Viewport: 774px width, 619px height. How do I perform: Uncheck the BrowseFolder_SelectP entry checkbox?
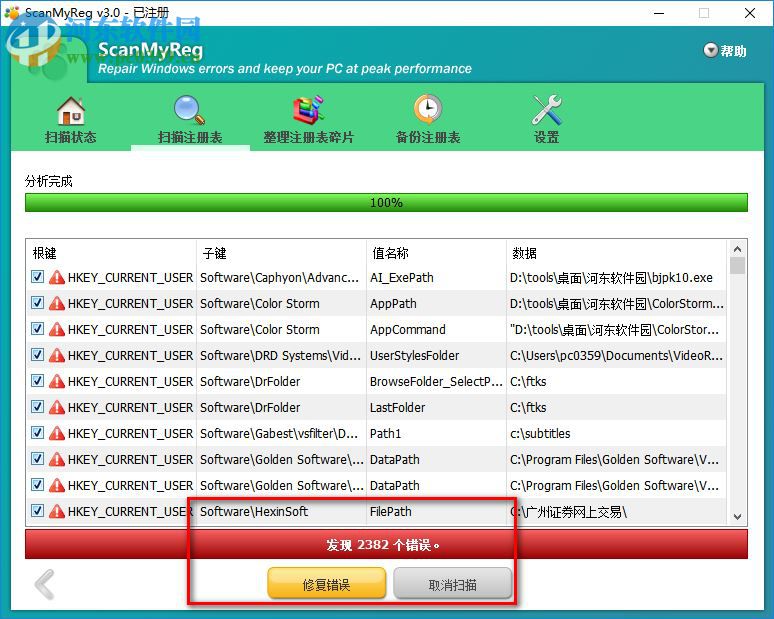click(38, 381)
